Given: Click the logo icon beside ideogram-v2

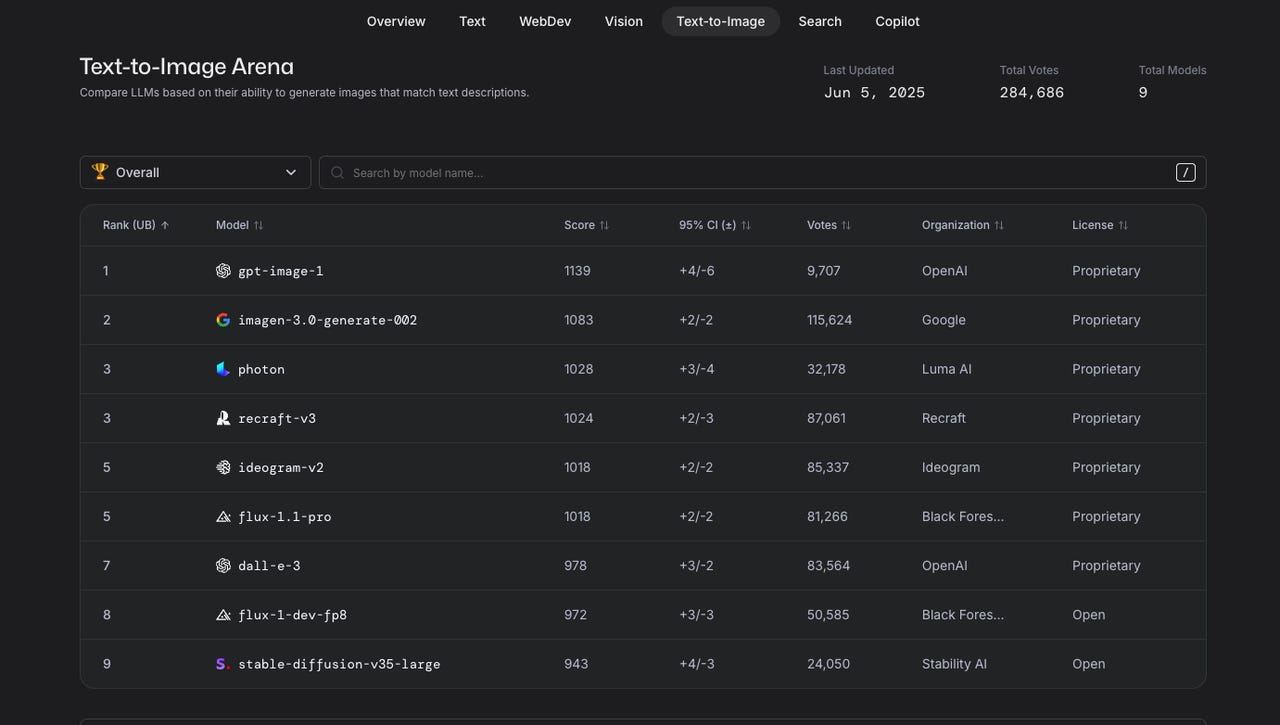Looking at the screenshot, I should pyautogui.click(x=223, y=467).
